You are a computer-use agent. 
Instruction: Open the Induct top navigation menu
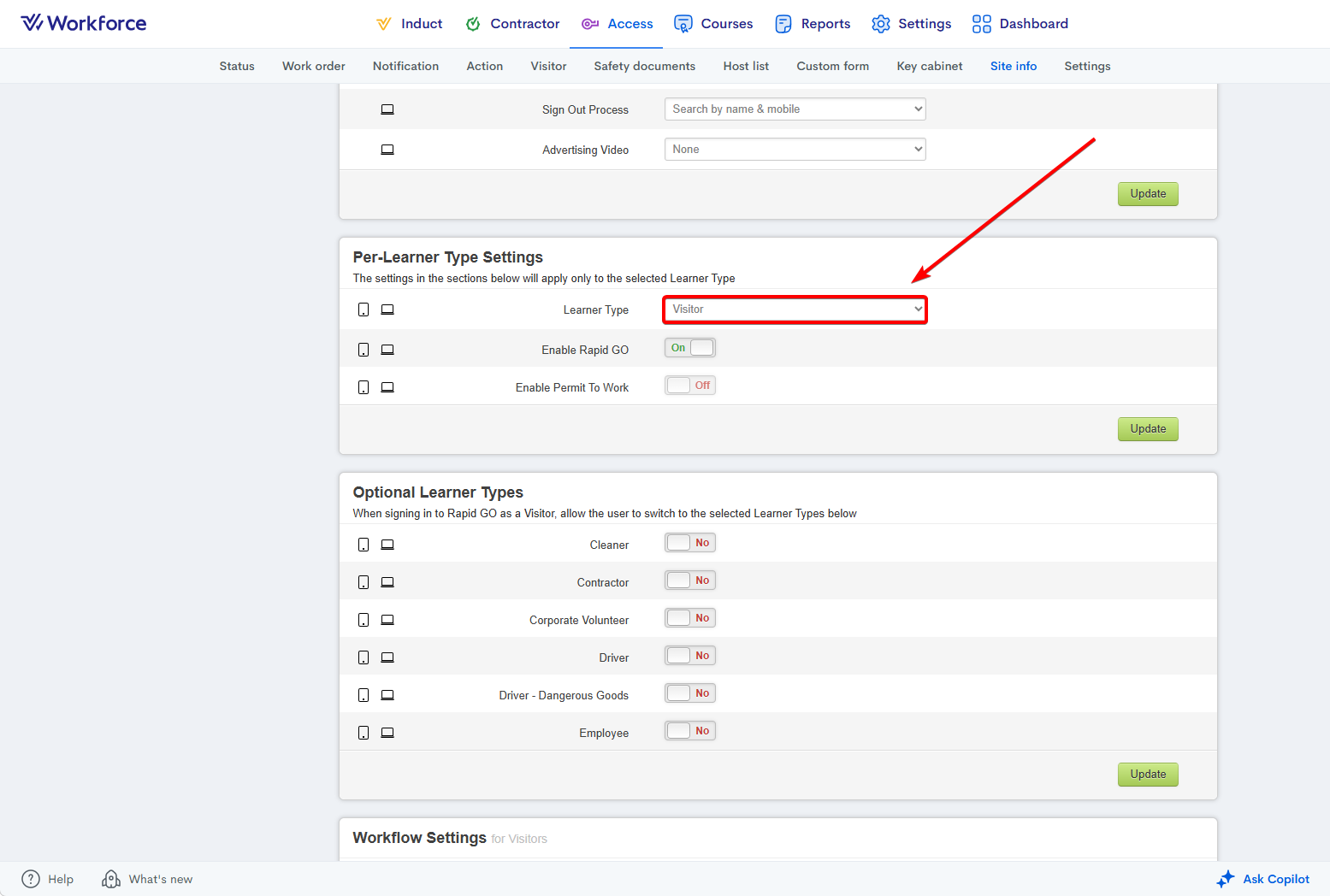pyautogui.click(x=410, y=24)
